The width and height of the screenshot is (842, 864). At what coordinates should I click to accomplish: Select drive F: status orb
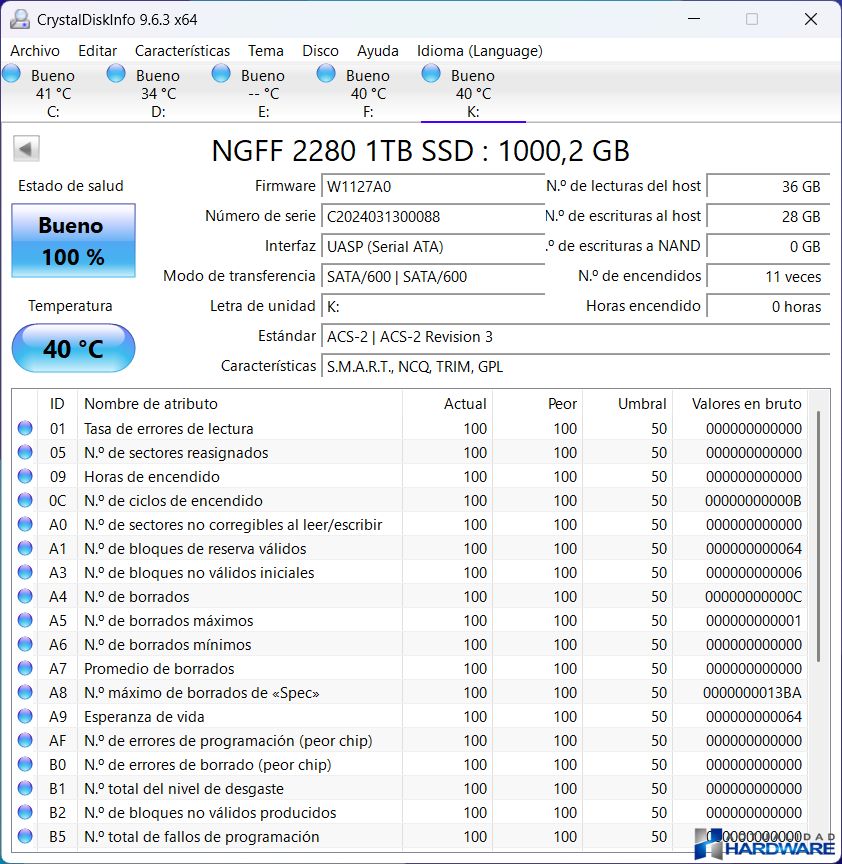[326, 74]
